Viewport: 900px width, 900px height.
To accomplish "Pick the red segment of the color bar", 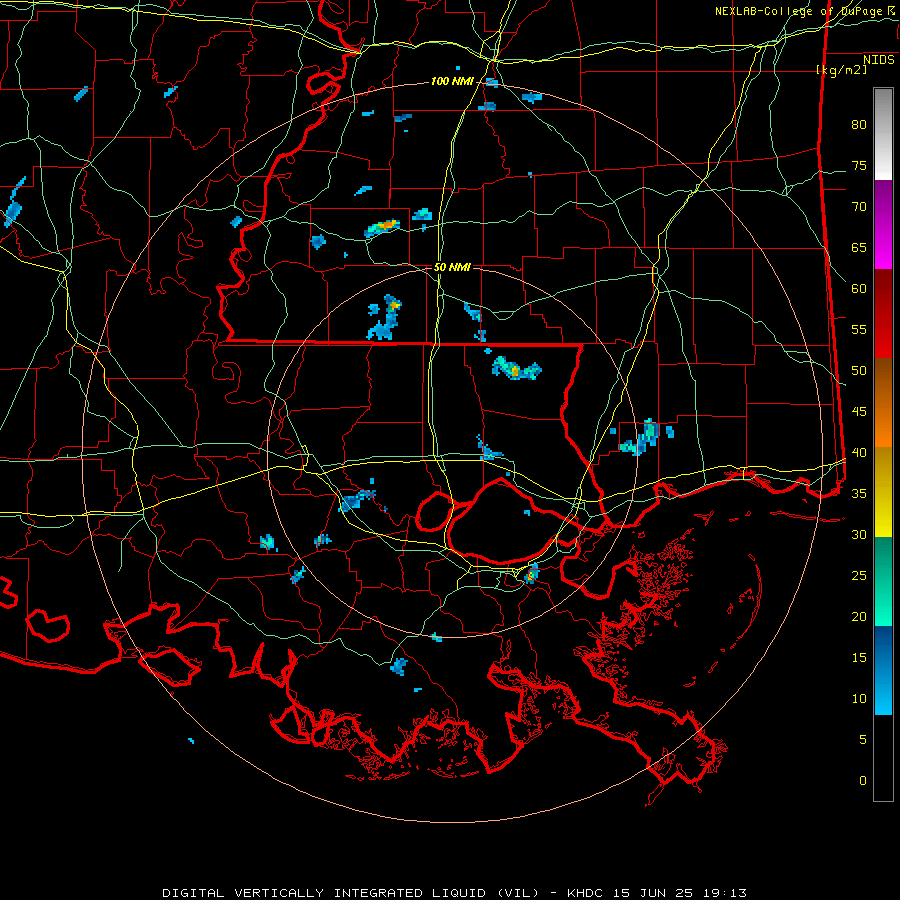I will [883, 314].
